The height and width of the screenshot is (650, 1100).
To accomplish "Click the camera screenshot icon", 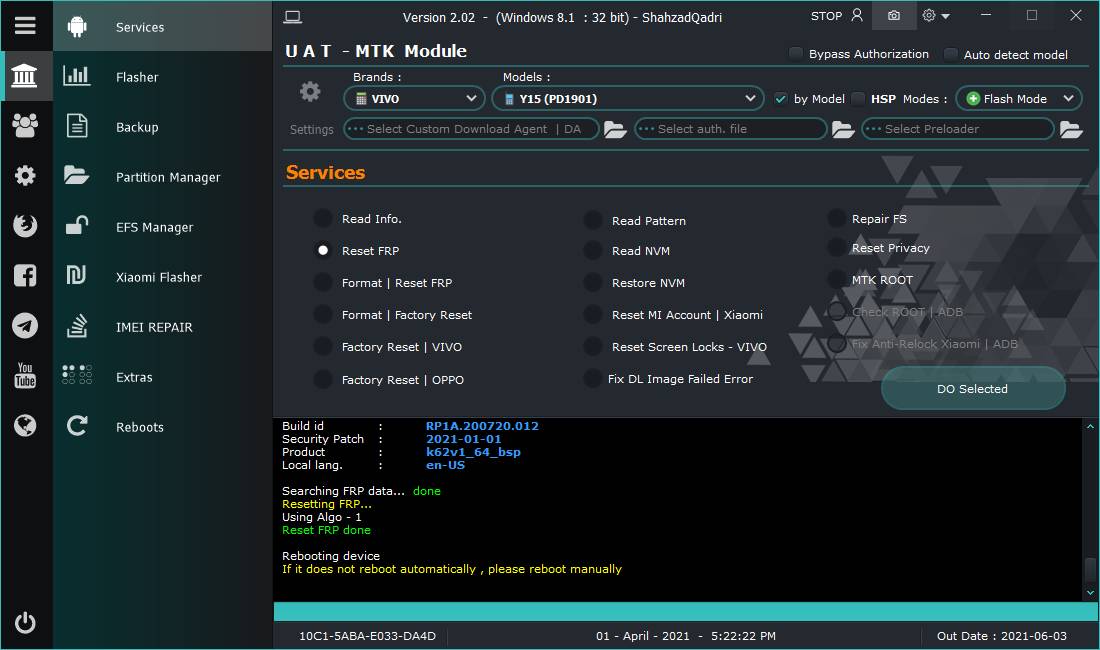I will (x=894, y=15).
